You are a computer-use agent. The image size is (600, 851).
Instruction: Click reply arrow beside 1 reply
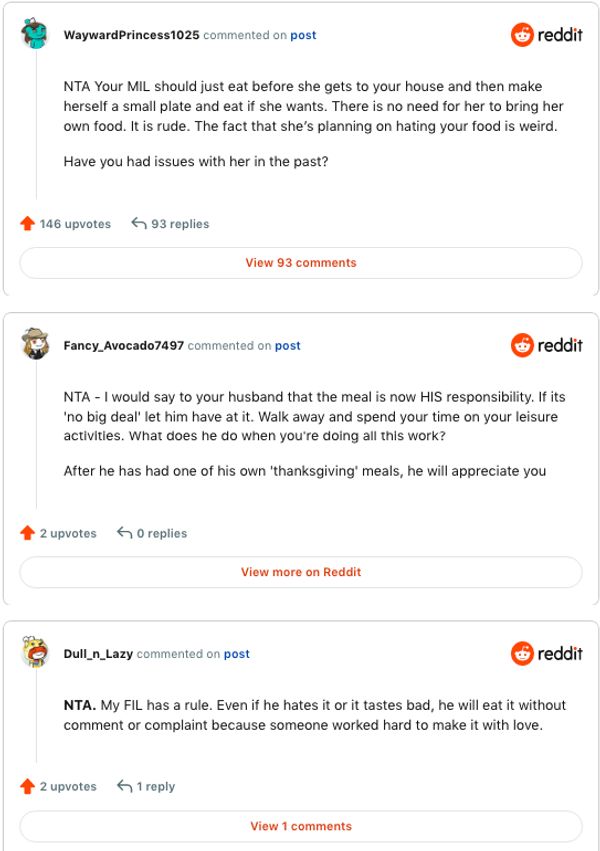pyautogui.click(x=125, y=786)
